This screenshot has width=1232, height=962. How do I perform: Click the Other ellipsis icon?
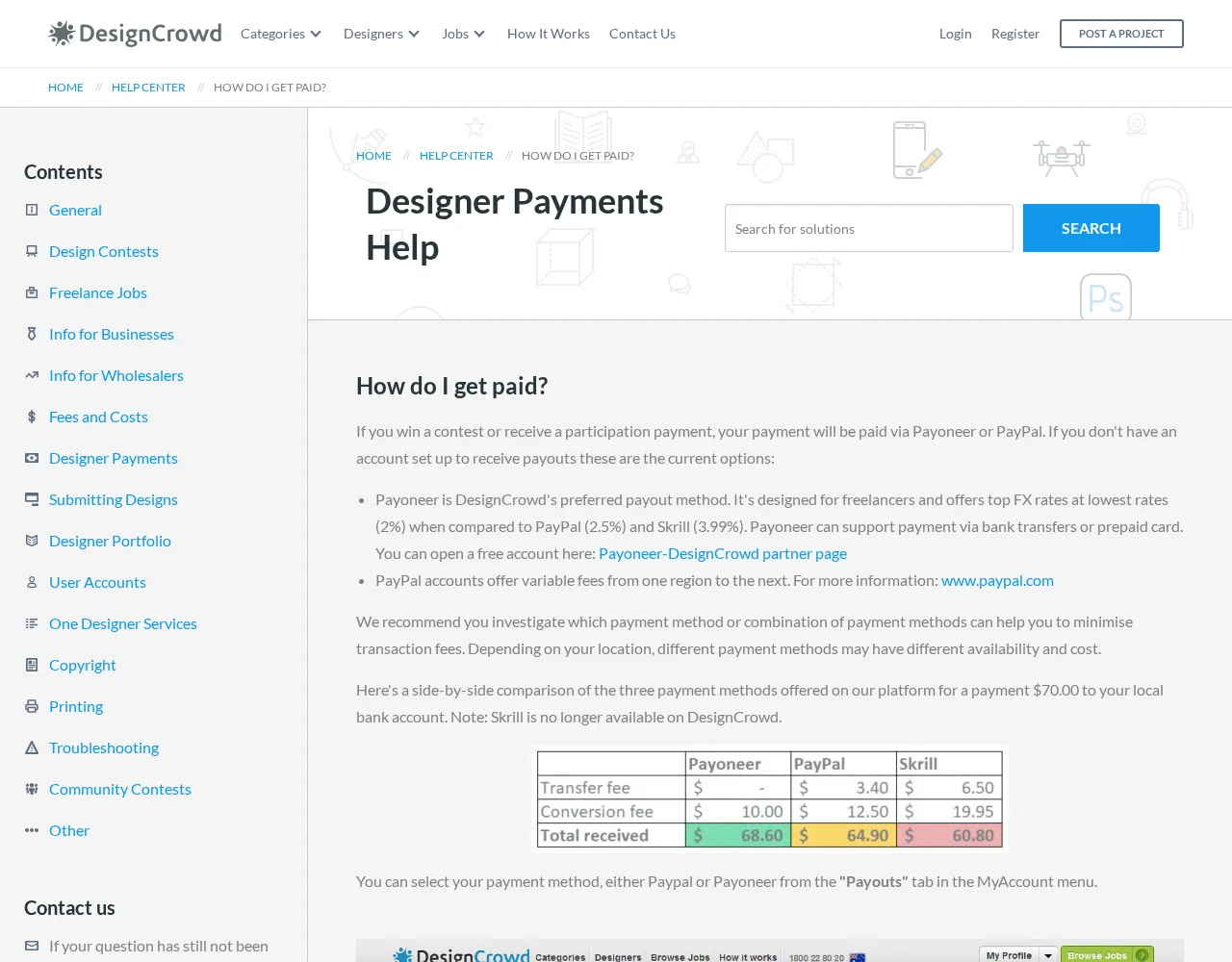point(32,830)
